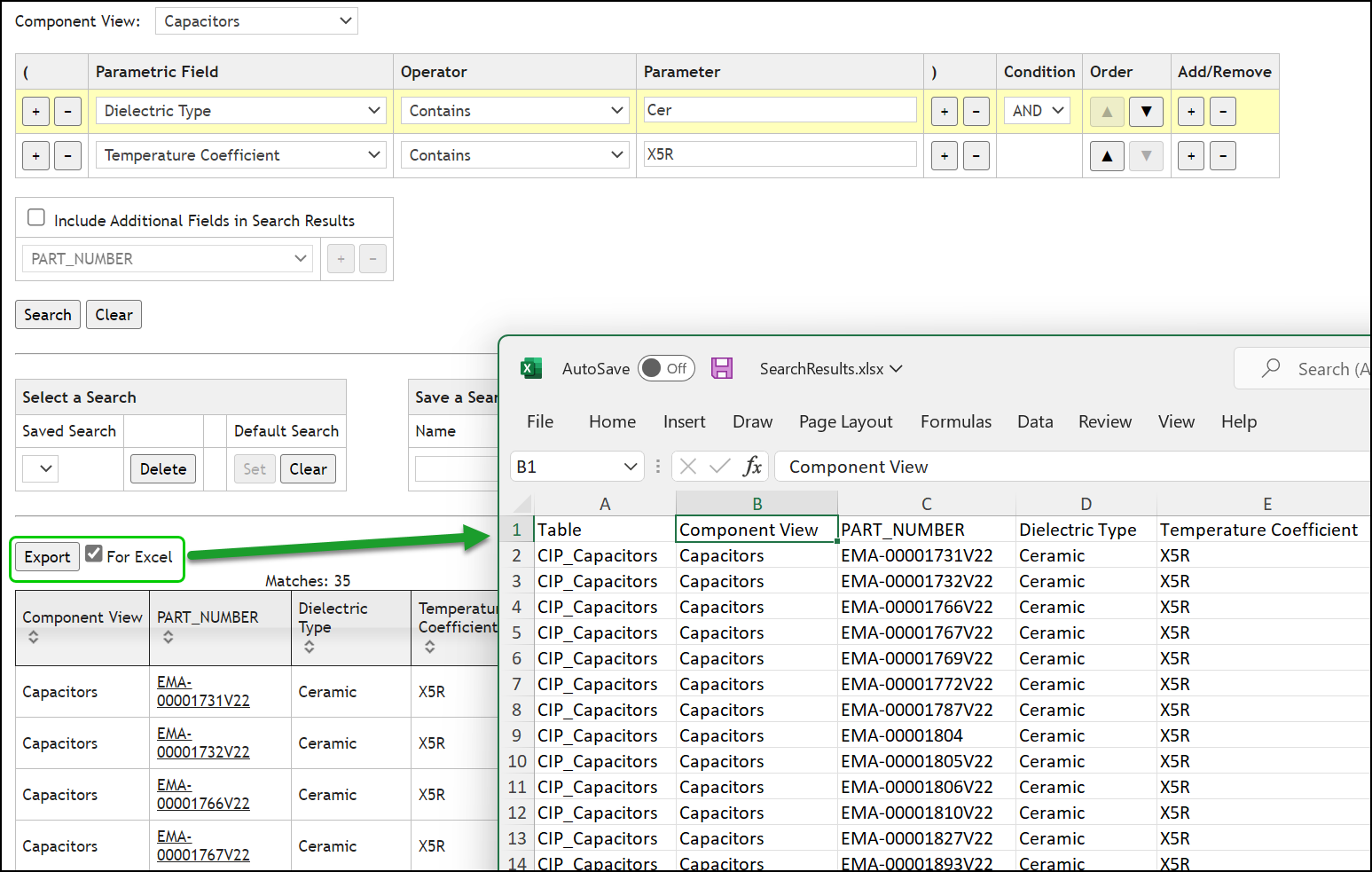Viewport: 1372px width, 872px height.
Task: Type in the Parameter field containing X5R
Action: pos(780,154)
